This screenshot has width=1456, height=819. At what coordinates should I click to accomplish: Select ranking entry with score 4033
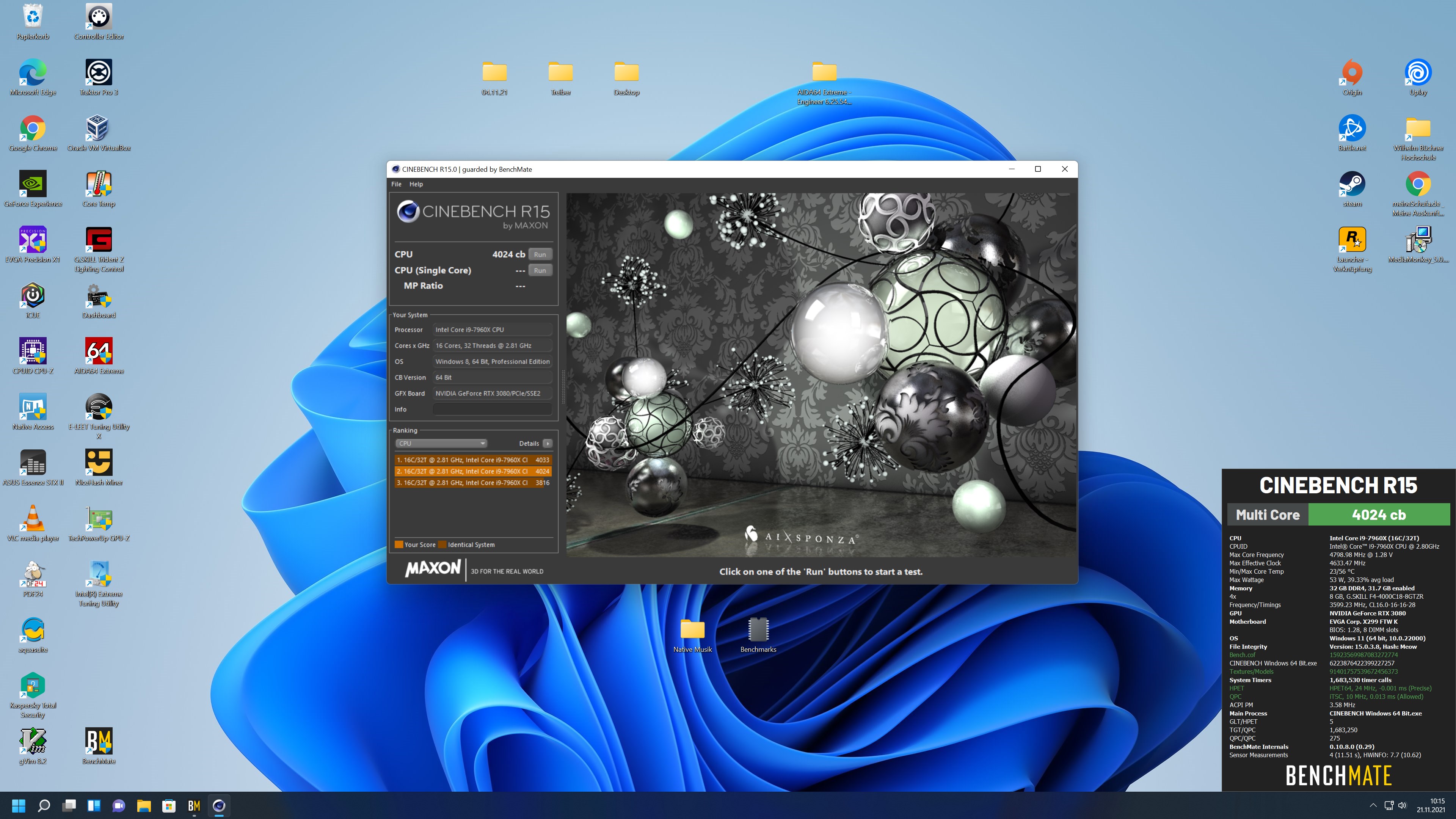tap(473, 460)
